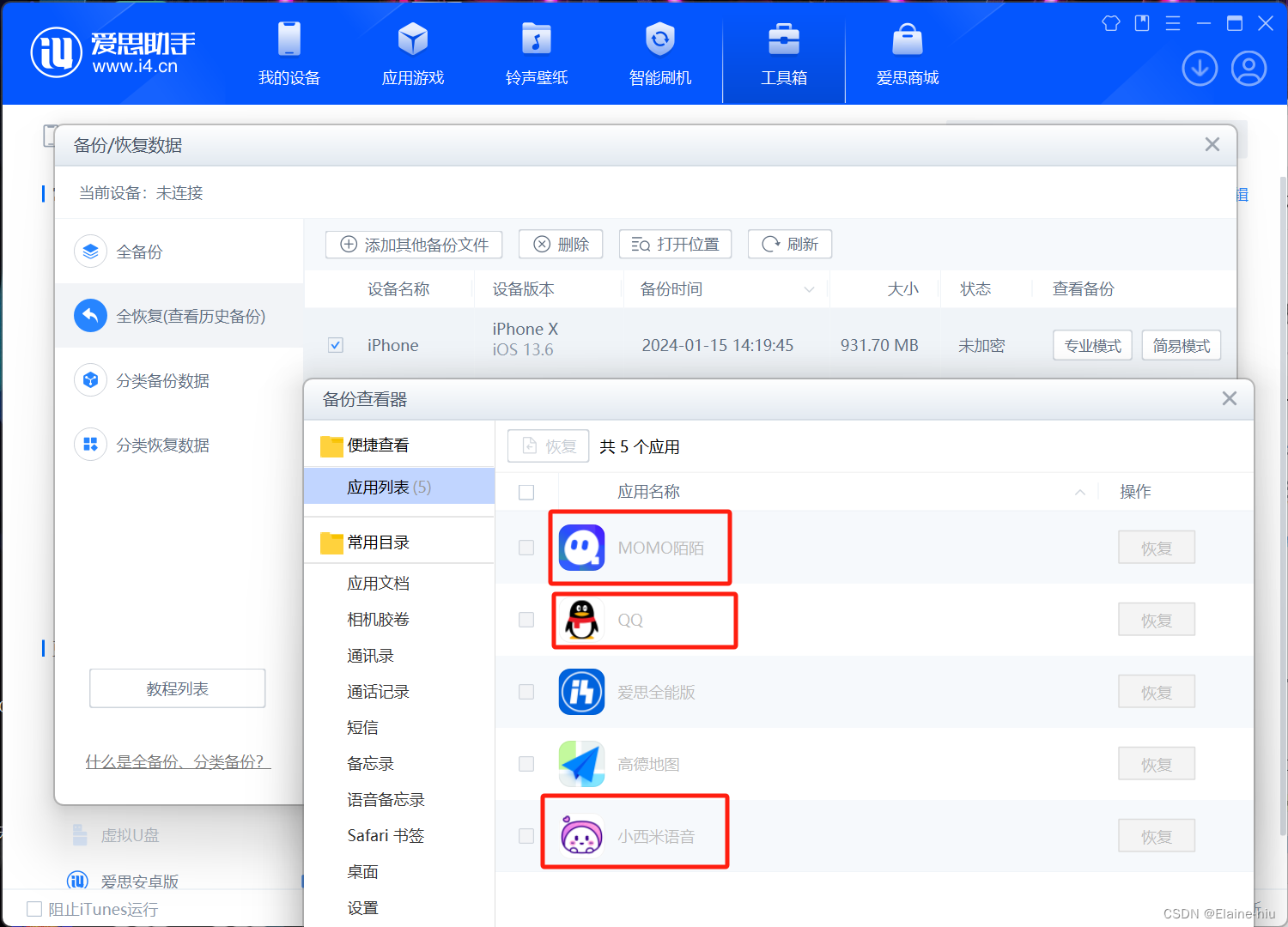Viewport: 1288px width, 927px height.
Task: Open 语音备忘录 directory
Action: pos(386,800)
